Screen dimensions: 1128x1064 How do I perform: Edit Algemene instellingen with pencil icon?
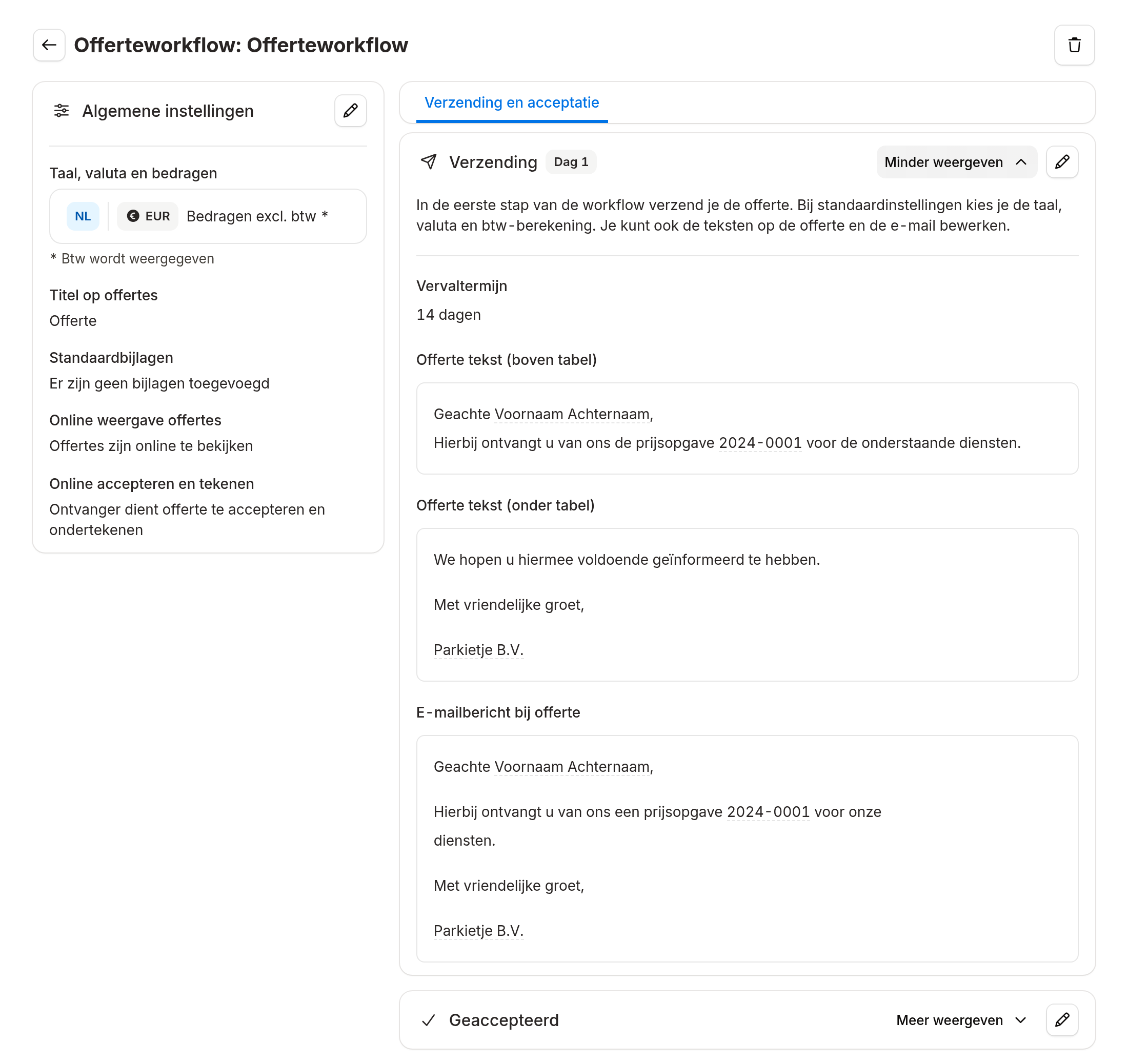350,111
